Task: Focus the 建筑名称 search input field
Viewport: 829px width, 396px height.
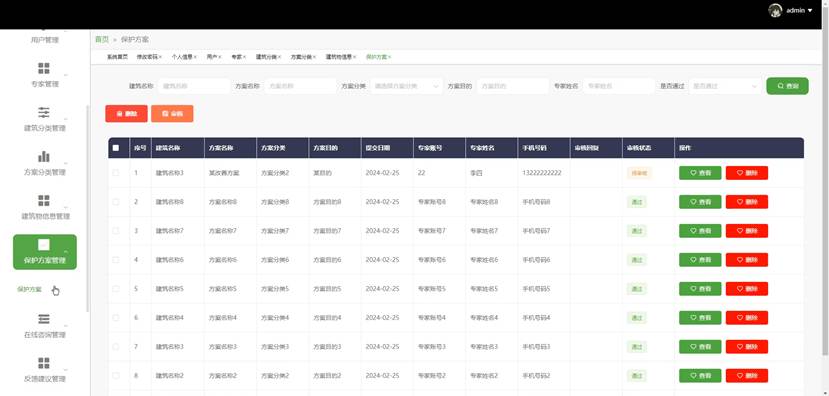Action: pos(194,86)
